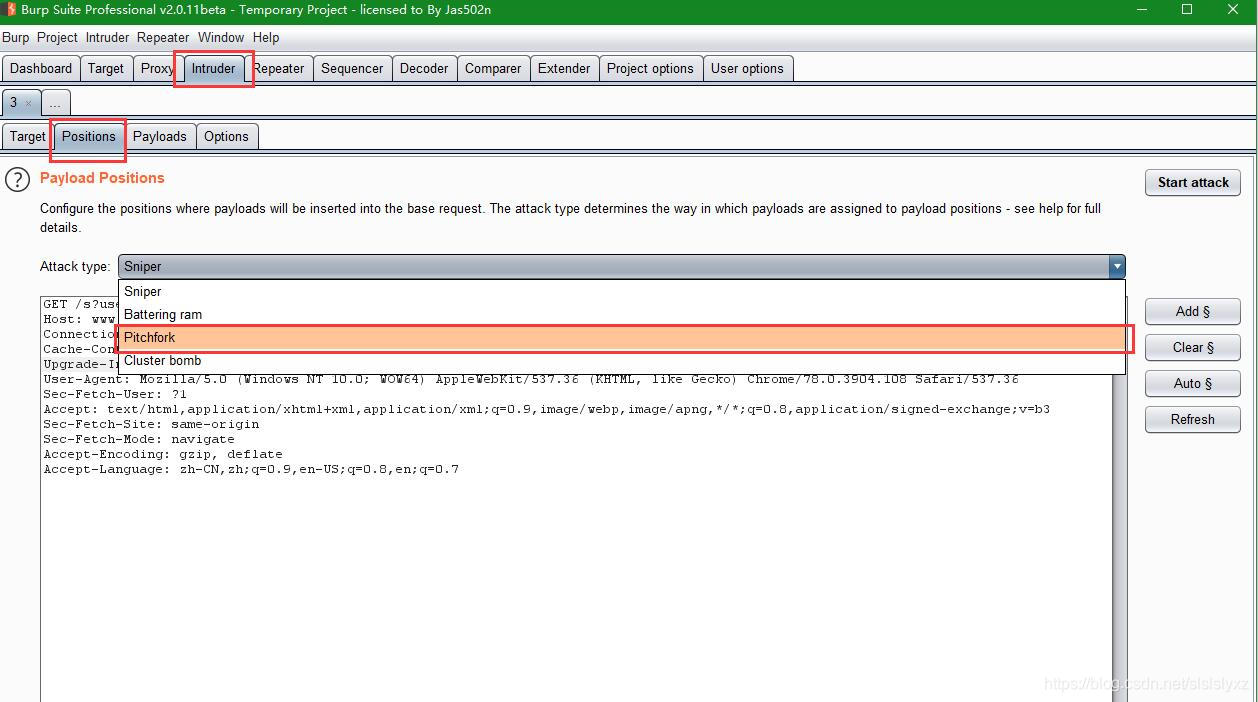This screenshot has height=702, width=1258.
Task: Click the Auto § button
Action: tap(1193, 383)
